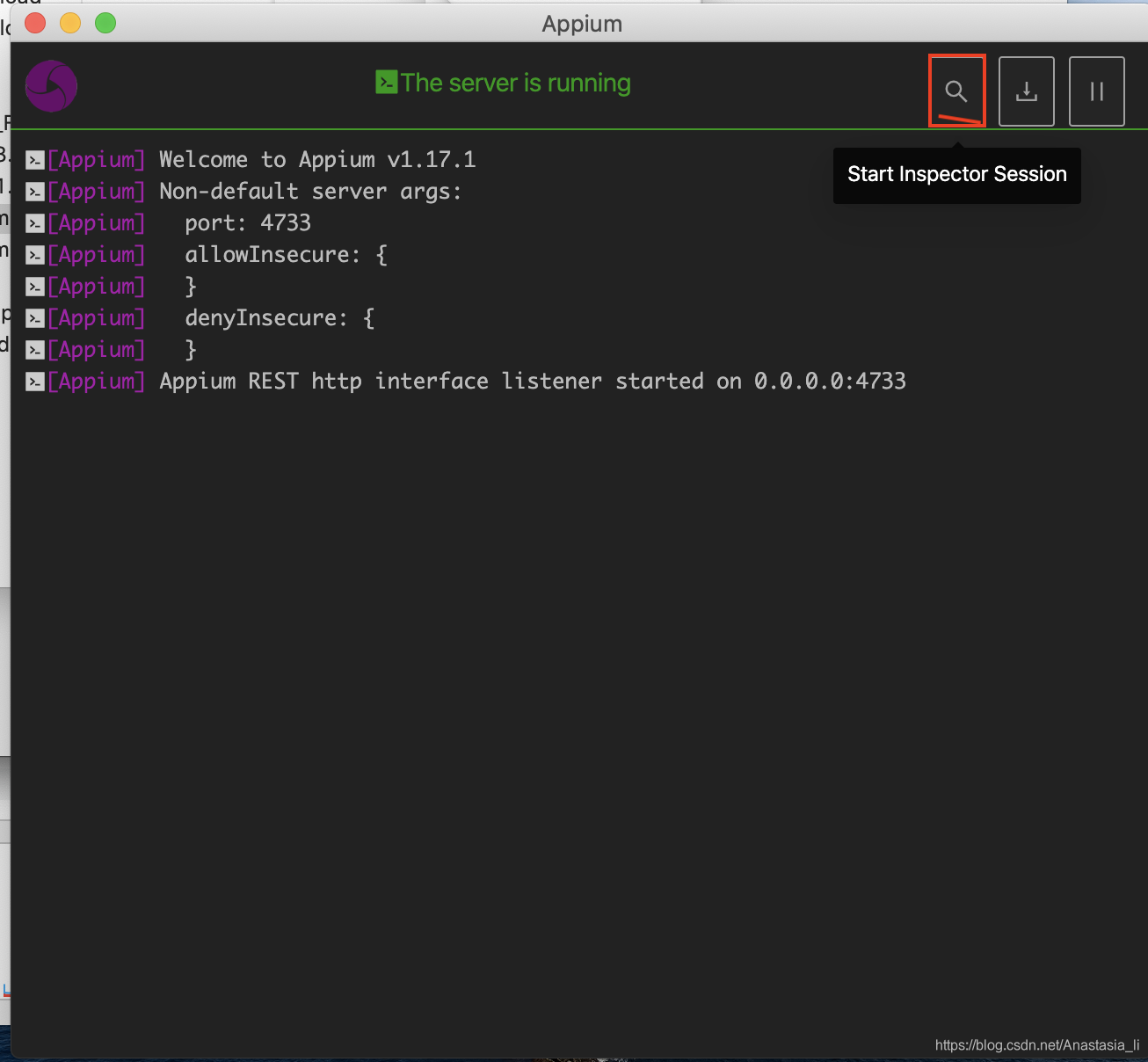Image resolution: width=1148 pixels, height=1062 pixels.
Task: Maximize Appium window with green button
Action: [105, 23]
